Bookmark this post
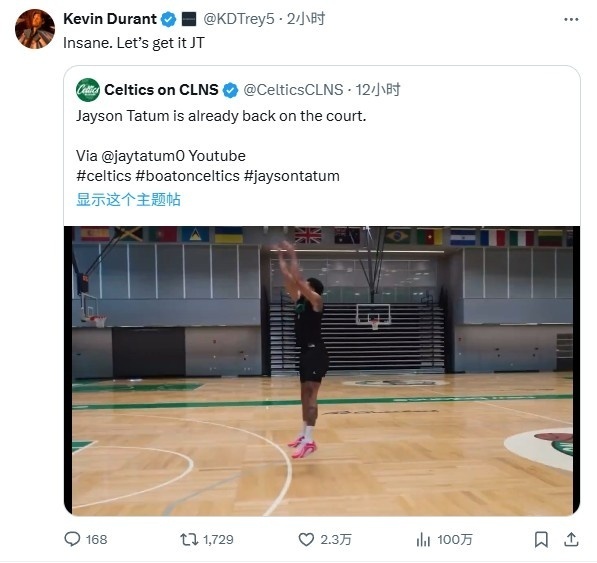This screenshot has width=597, height=563. coord(541,539)
